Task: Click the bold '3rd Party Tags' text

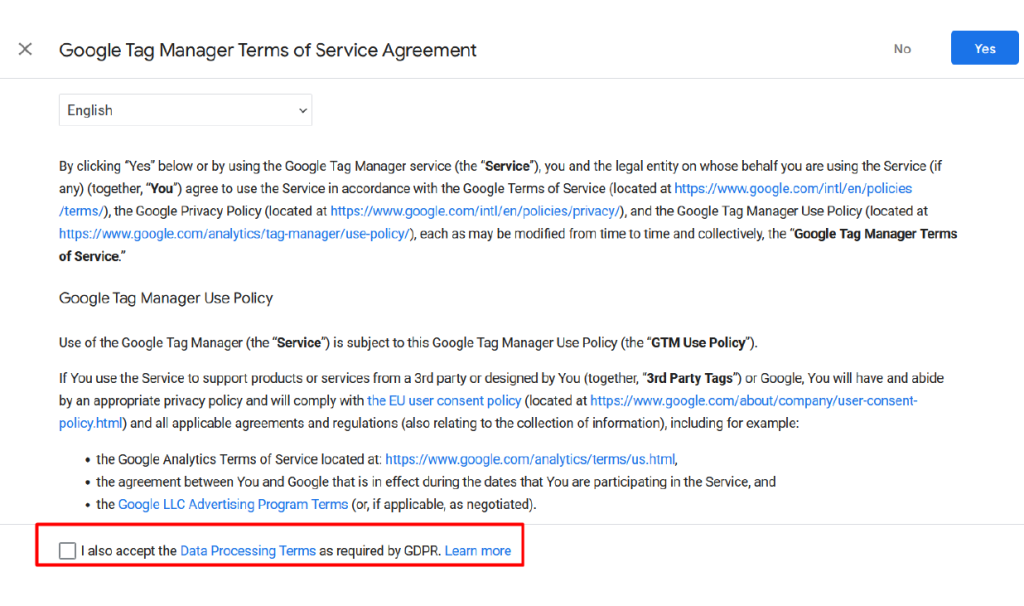Action: pyautogui.click(x=689, y=378)
